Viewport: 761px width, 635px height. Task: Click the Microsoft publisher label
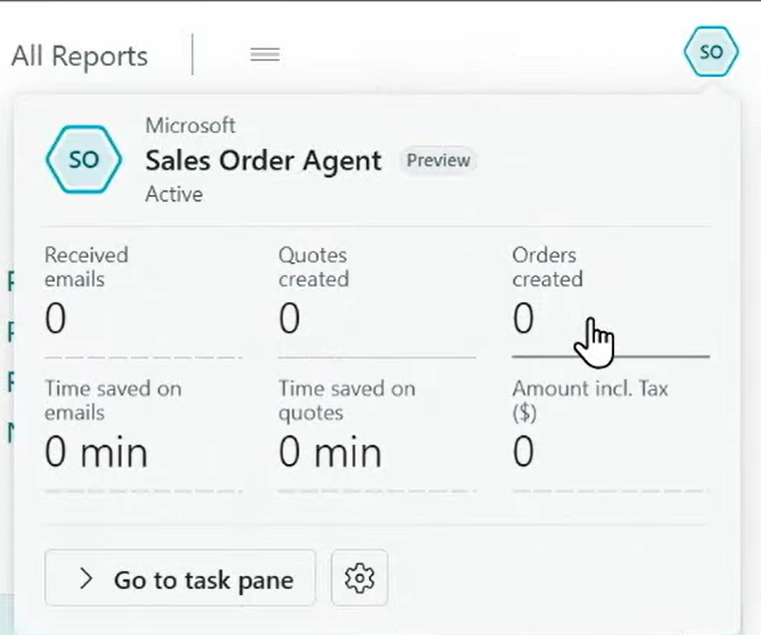[x=190, y=126]
